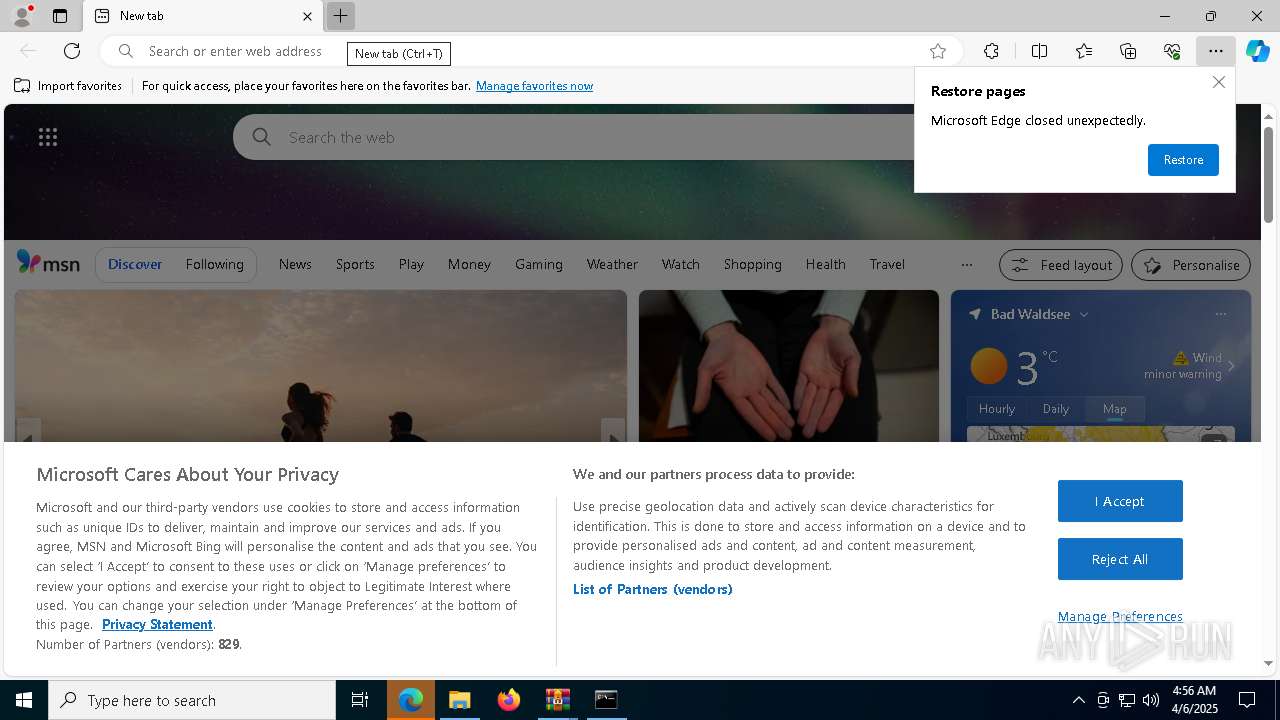
Task: Click the page vertical scrollbar thumb
Action: tap(1268, 174)
